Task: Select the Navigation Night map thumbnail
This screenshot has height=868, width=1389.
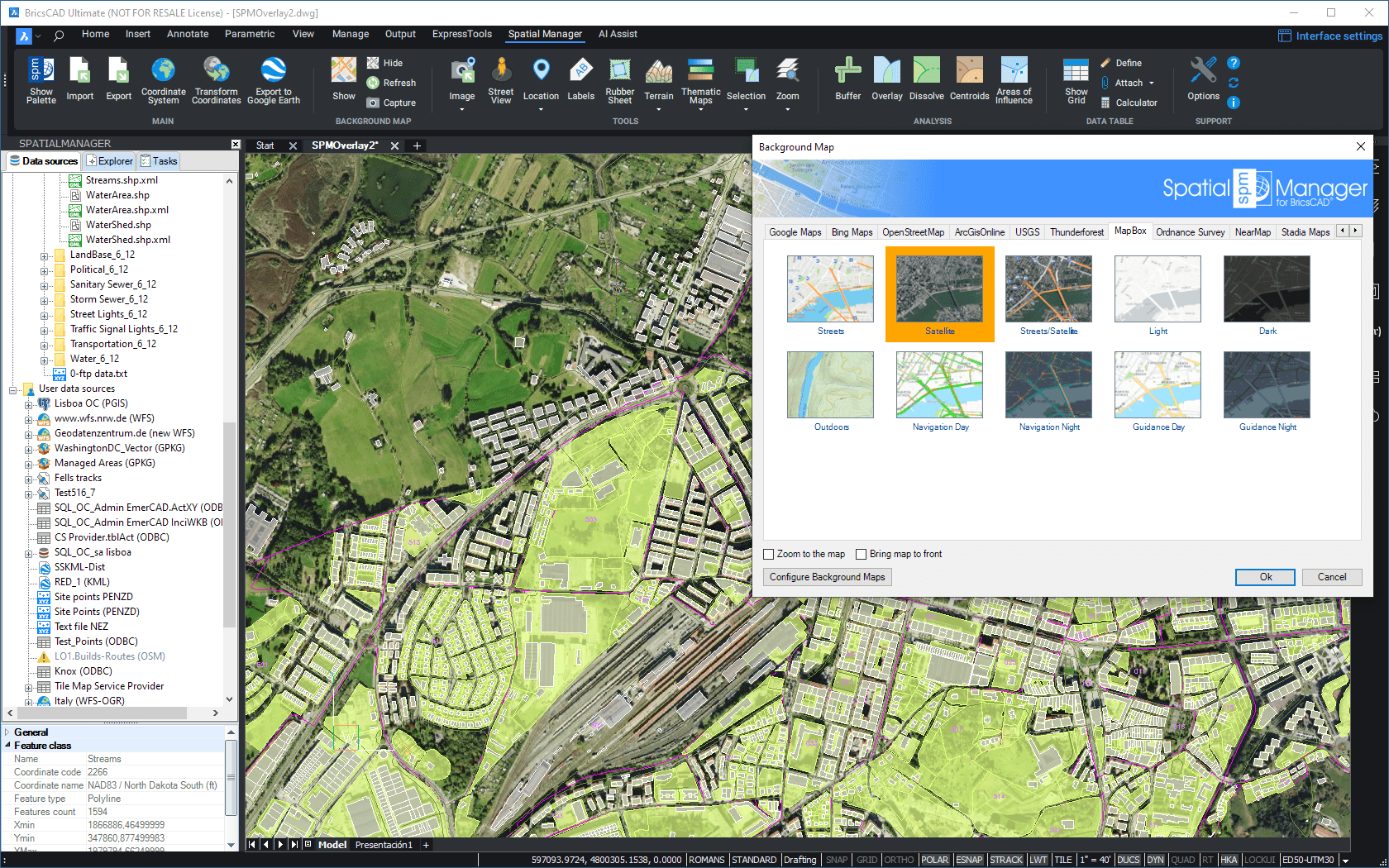Action: 1048,385
